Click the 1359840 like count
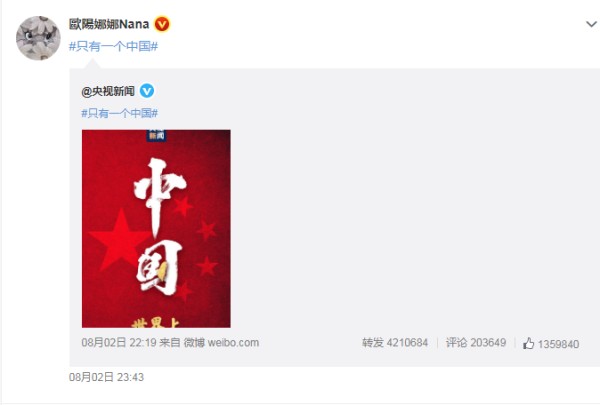600x405 pixels. pyautogui.click(x=558, y=344)
